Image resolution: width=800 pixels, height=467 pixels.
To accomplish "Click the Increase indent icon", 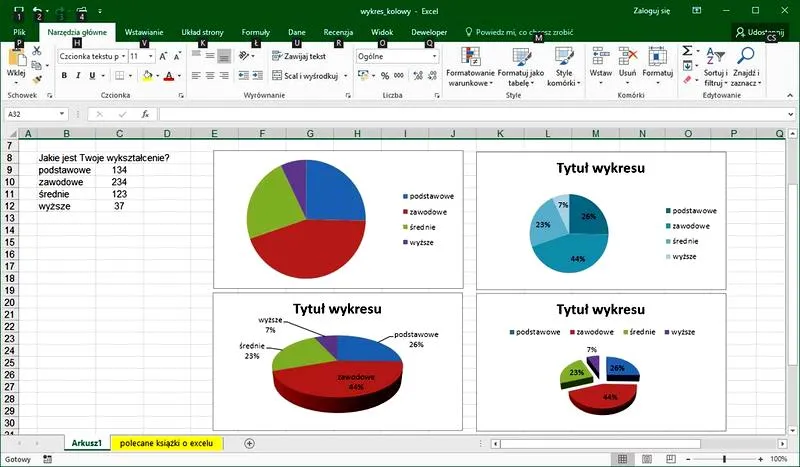I will pos(258,76).
